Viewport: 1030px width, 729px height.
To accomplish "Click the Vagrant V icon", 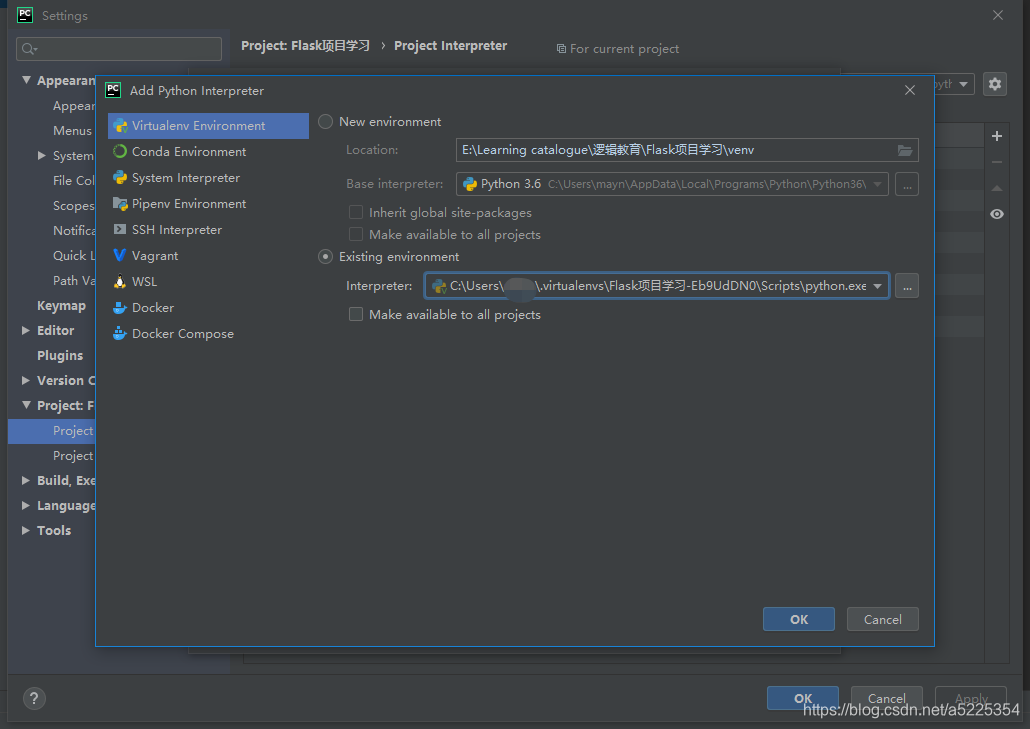I will (120, 255).
